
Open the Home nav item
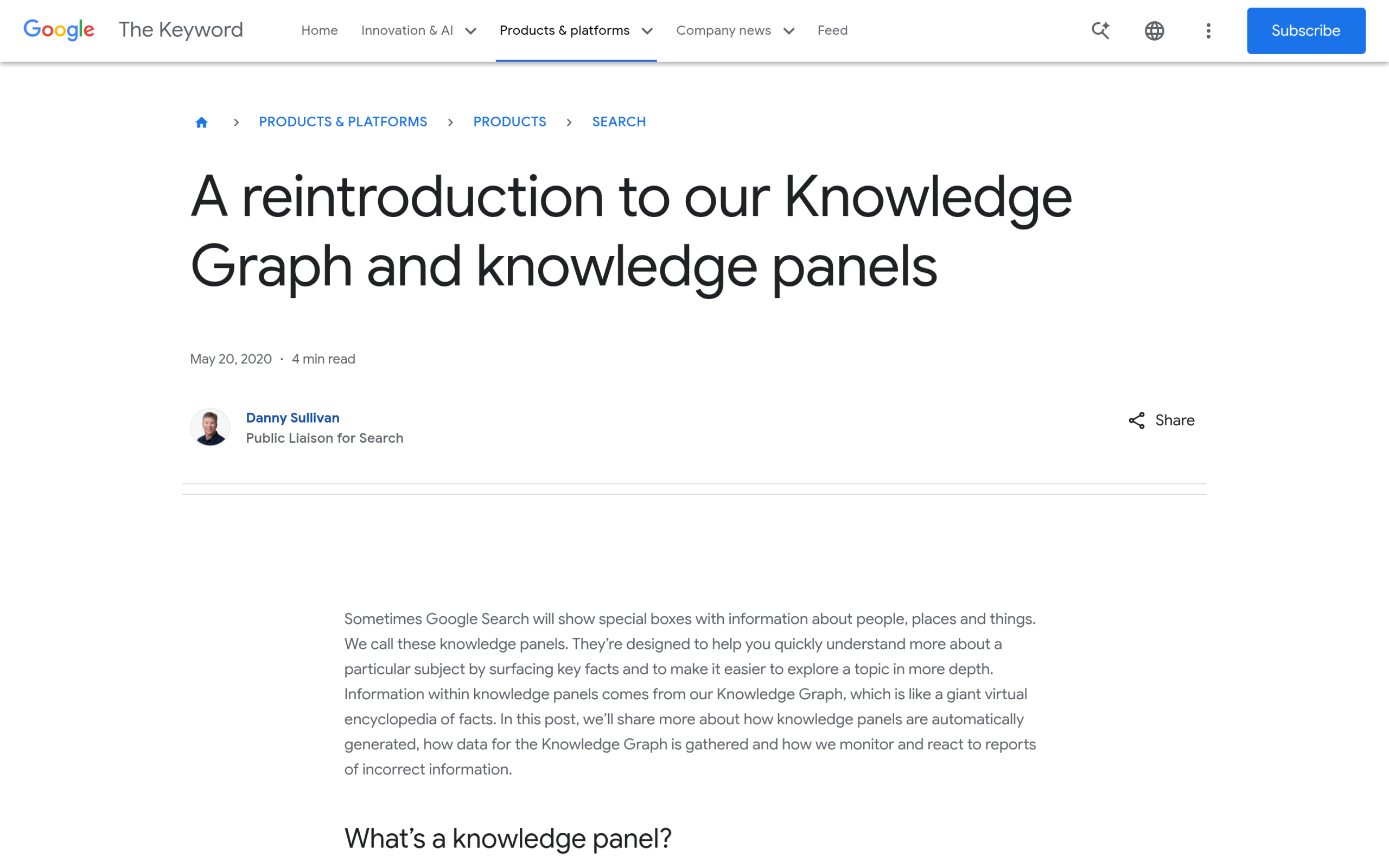(x=319, y=30)
